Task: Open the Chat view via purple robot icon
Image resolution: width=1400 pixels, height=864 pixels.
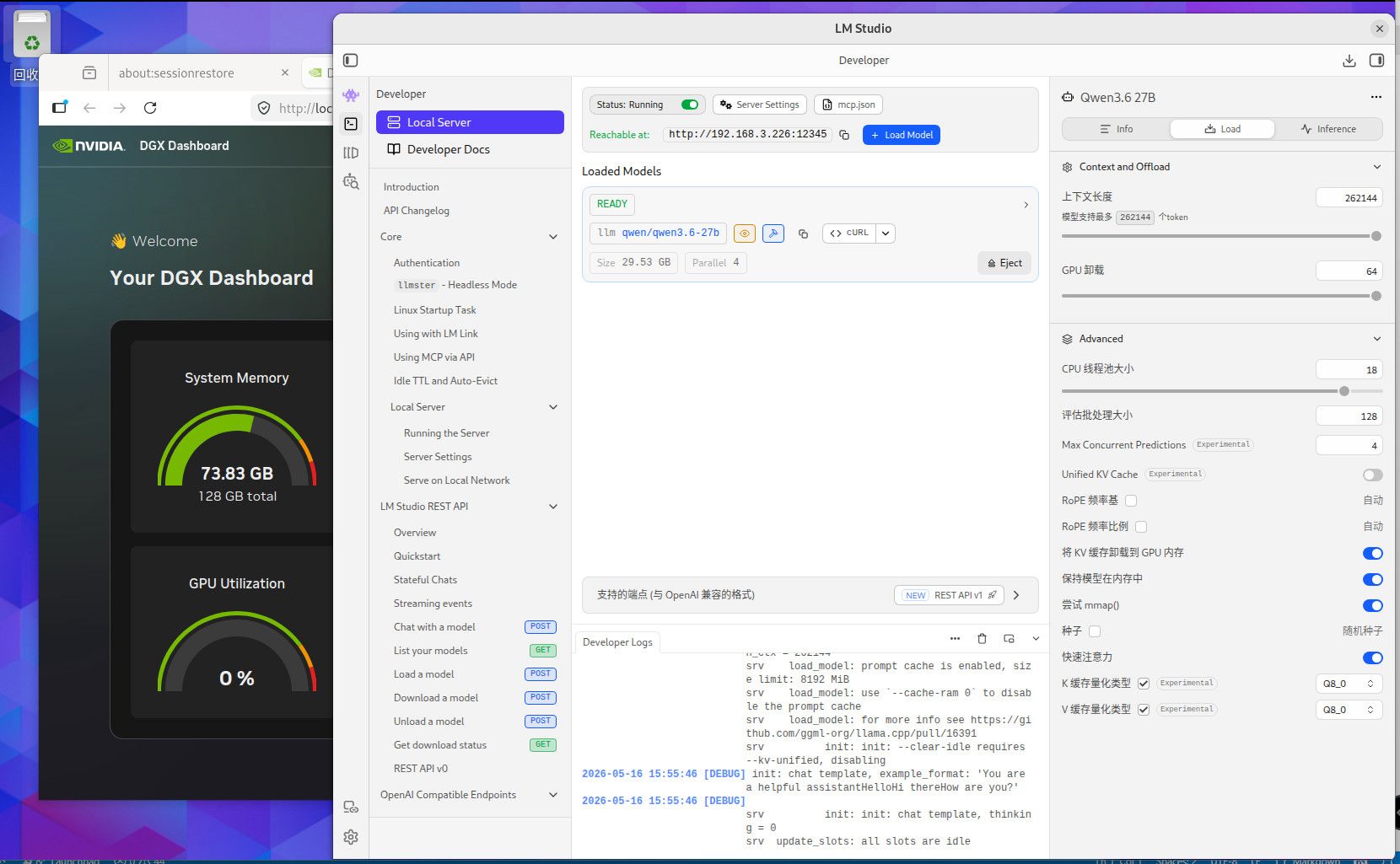Action: (x=351, y=95)
